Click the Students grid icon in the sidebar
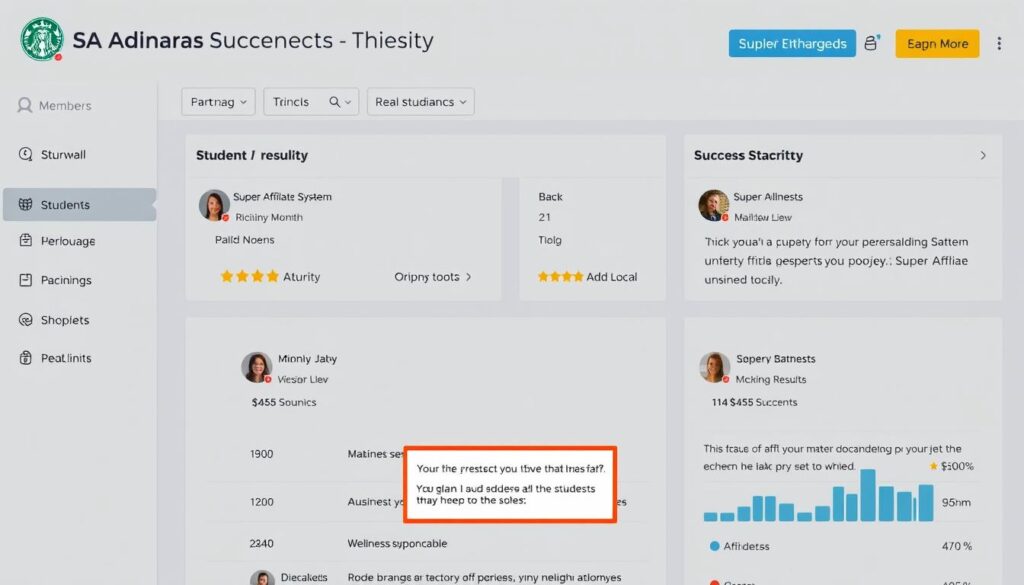Viewport: 1024px width, 585px height. tap(25, 204)
